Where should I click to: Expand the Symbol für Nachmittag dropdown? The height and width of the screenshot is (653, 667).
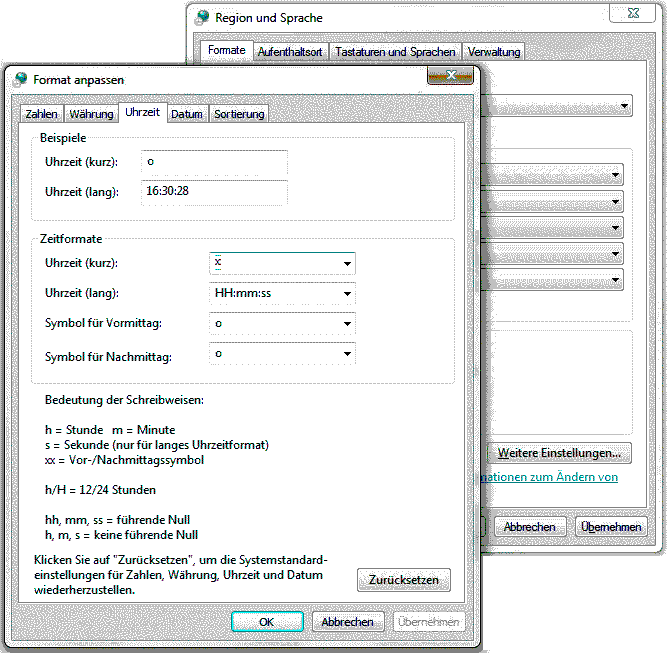click(x=346, y=354)
